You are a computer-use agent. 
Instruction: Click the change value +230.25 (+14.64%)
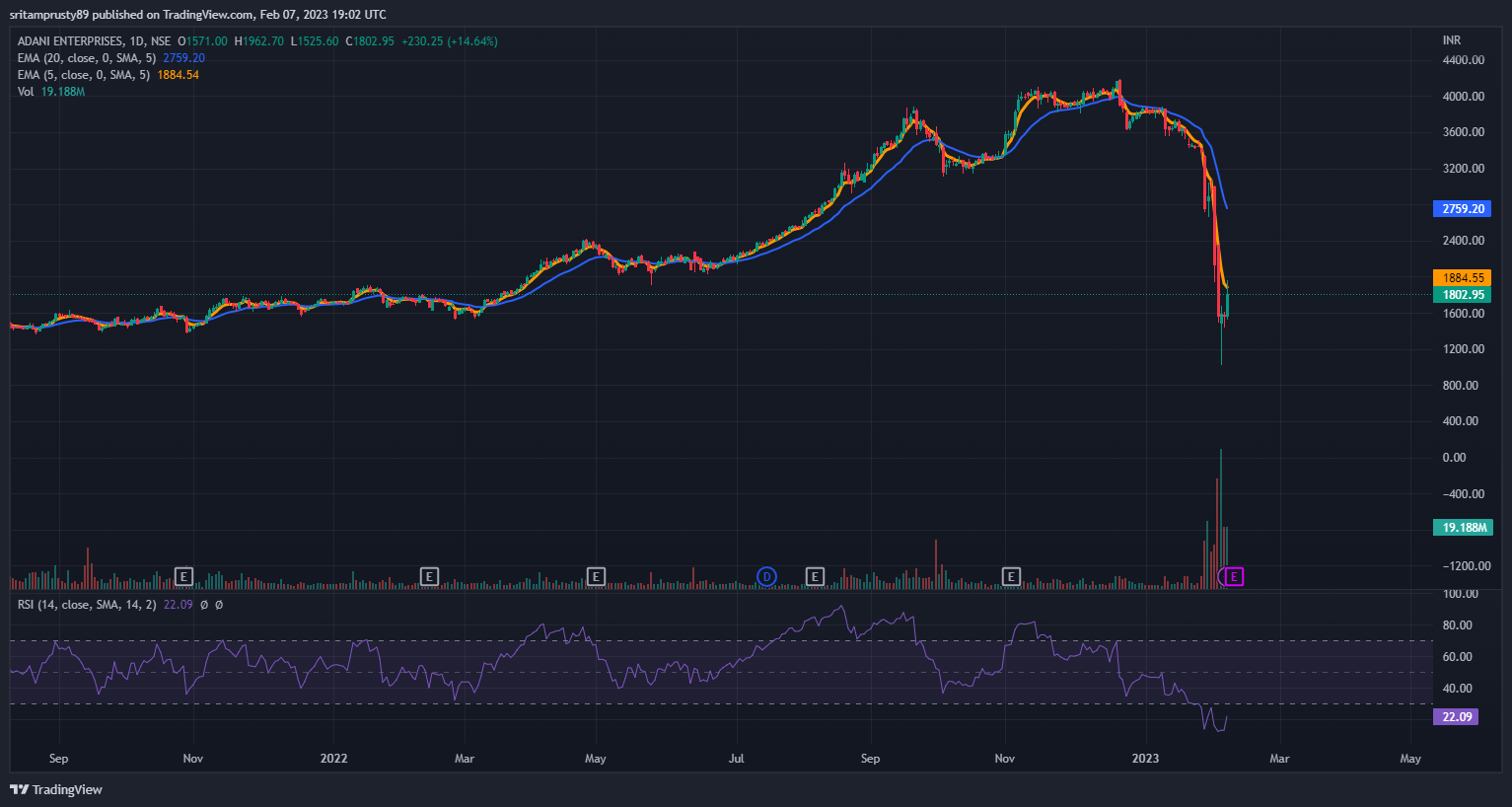450,41
